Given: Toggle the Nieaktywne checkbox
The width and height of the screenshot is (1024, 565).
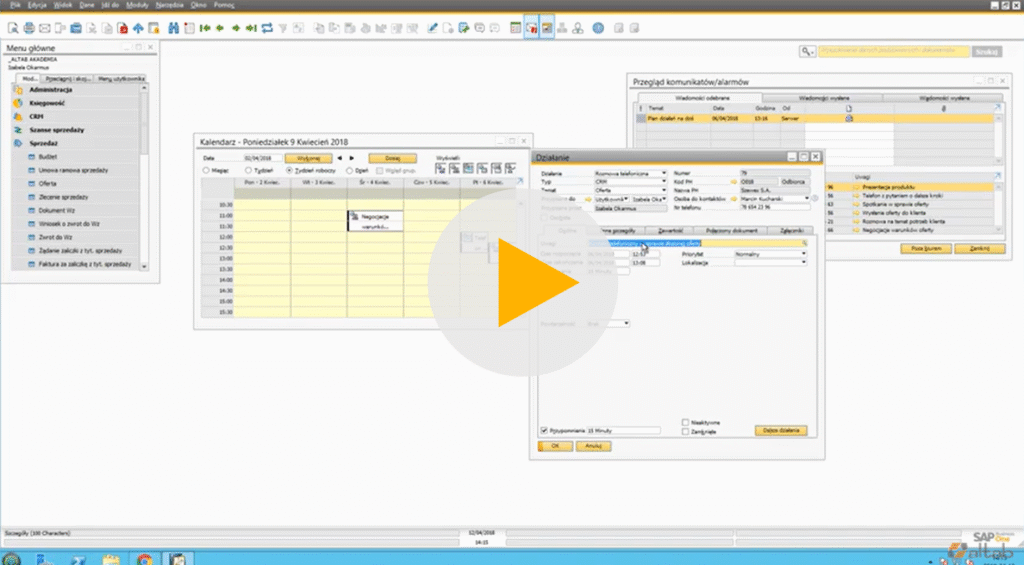Looking at the screenshot, I should coord(685,423).
